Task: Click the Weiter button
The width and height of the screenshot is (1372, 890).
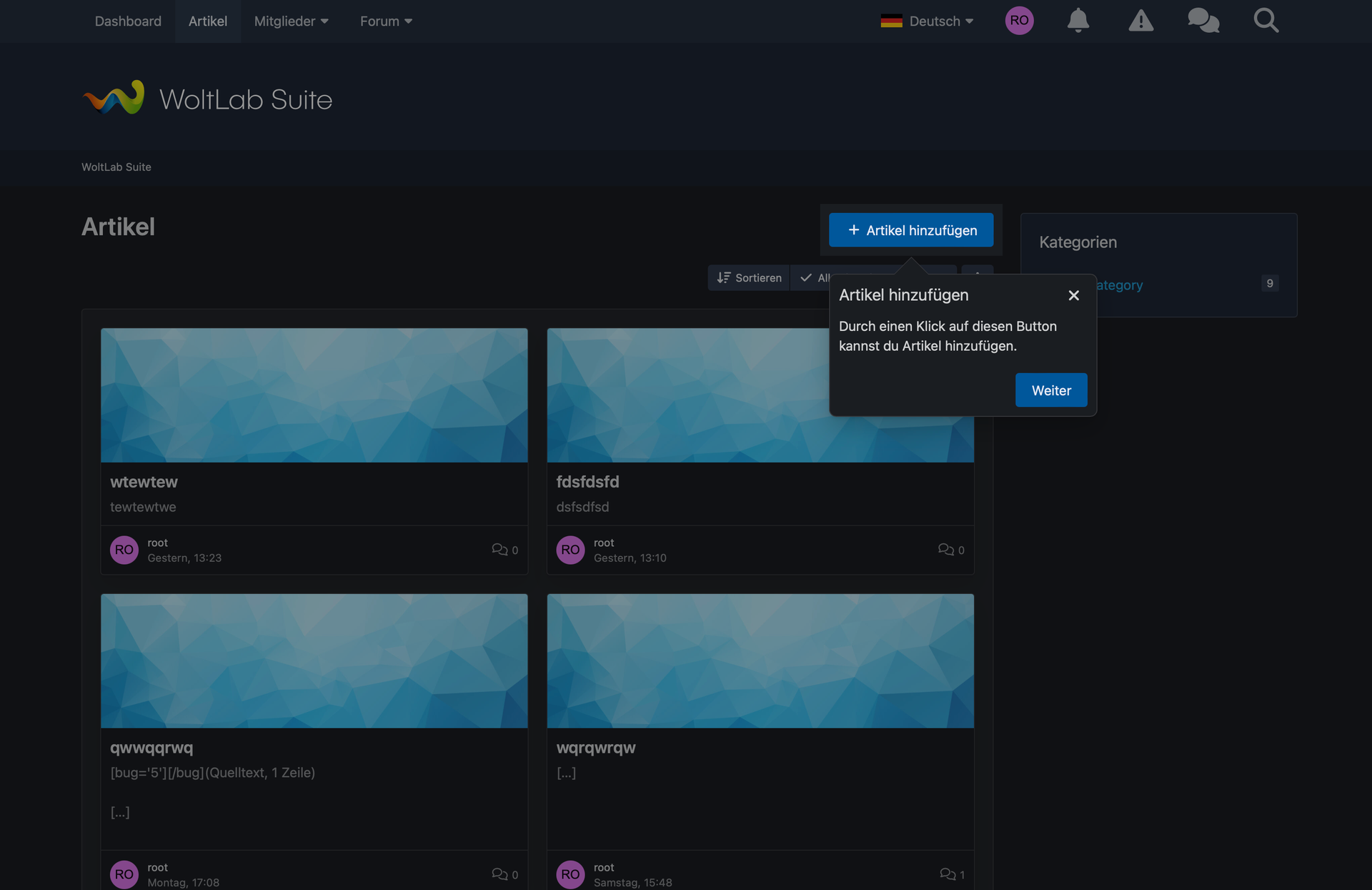Action: [x=1050, y=390]
